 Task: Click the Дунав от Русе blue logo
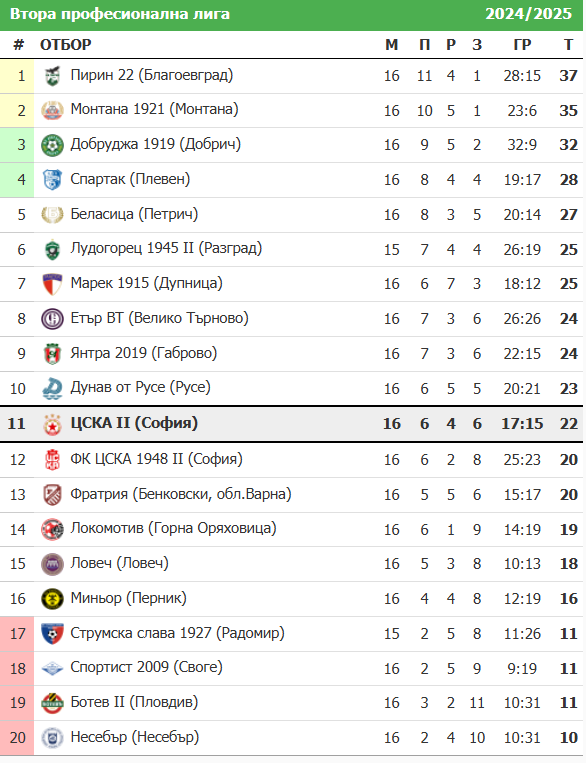(52, 389)
